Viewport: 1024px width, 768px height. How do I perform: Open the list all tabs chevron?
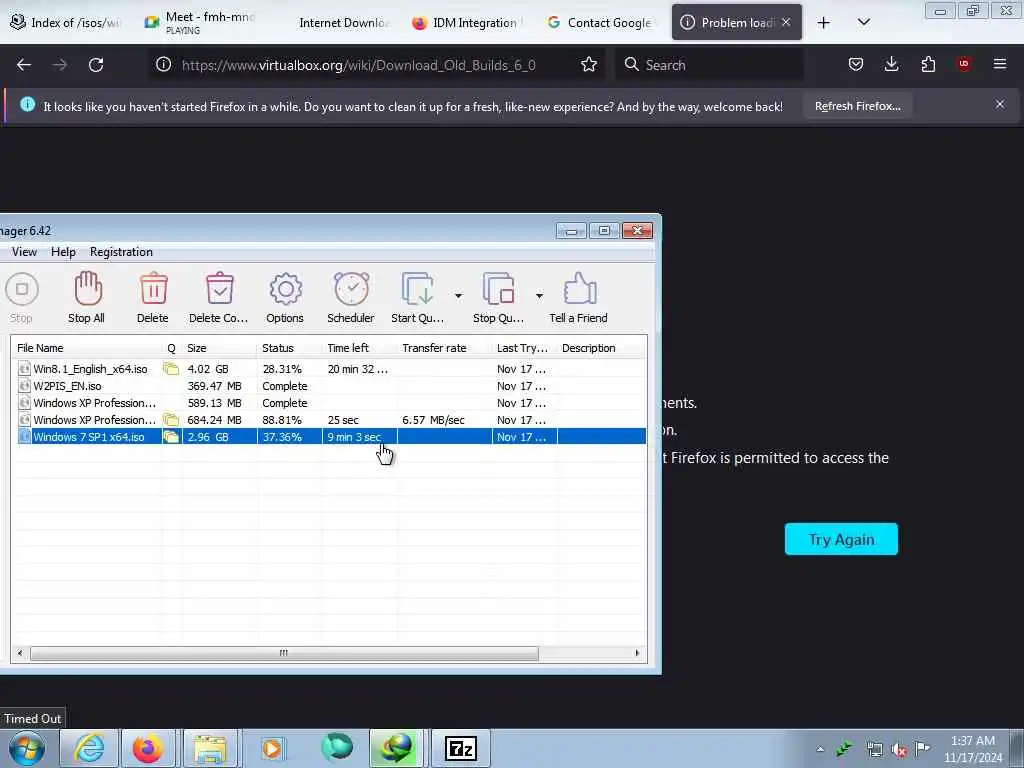pyautogui.click(x=863, y=22)
